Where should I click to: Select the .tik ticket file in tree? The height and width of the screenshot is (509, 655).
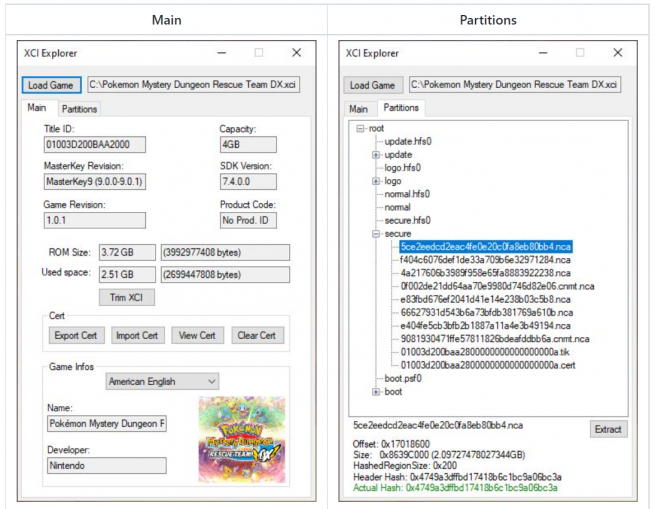point(485,352)
